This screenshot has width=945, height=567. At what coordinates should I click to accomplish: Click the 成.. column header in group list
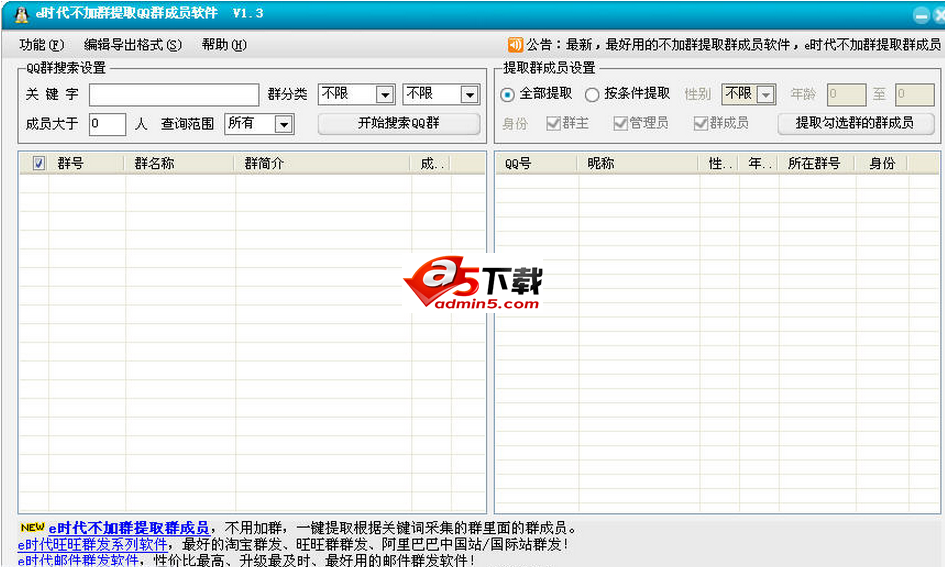(430, 163)
